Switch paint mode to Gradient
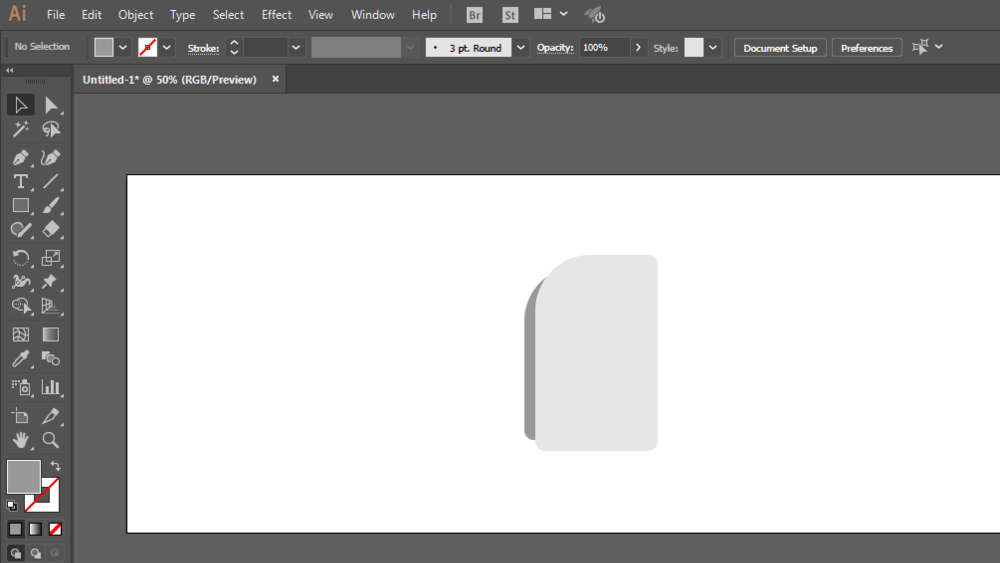This screenshot has height=563, width=1000. [35, 529]
